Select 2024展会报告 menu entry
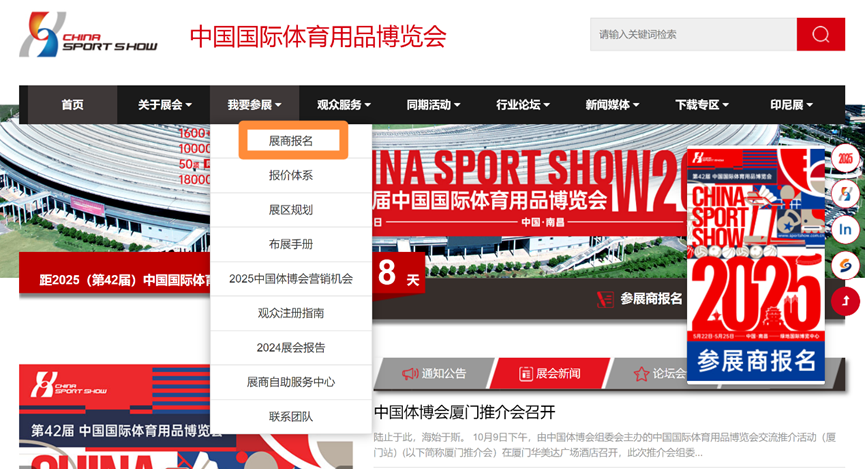 point(291,348)
